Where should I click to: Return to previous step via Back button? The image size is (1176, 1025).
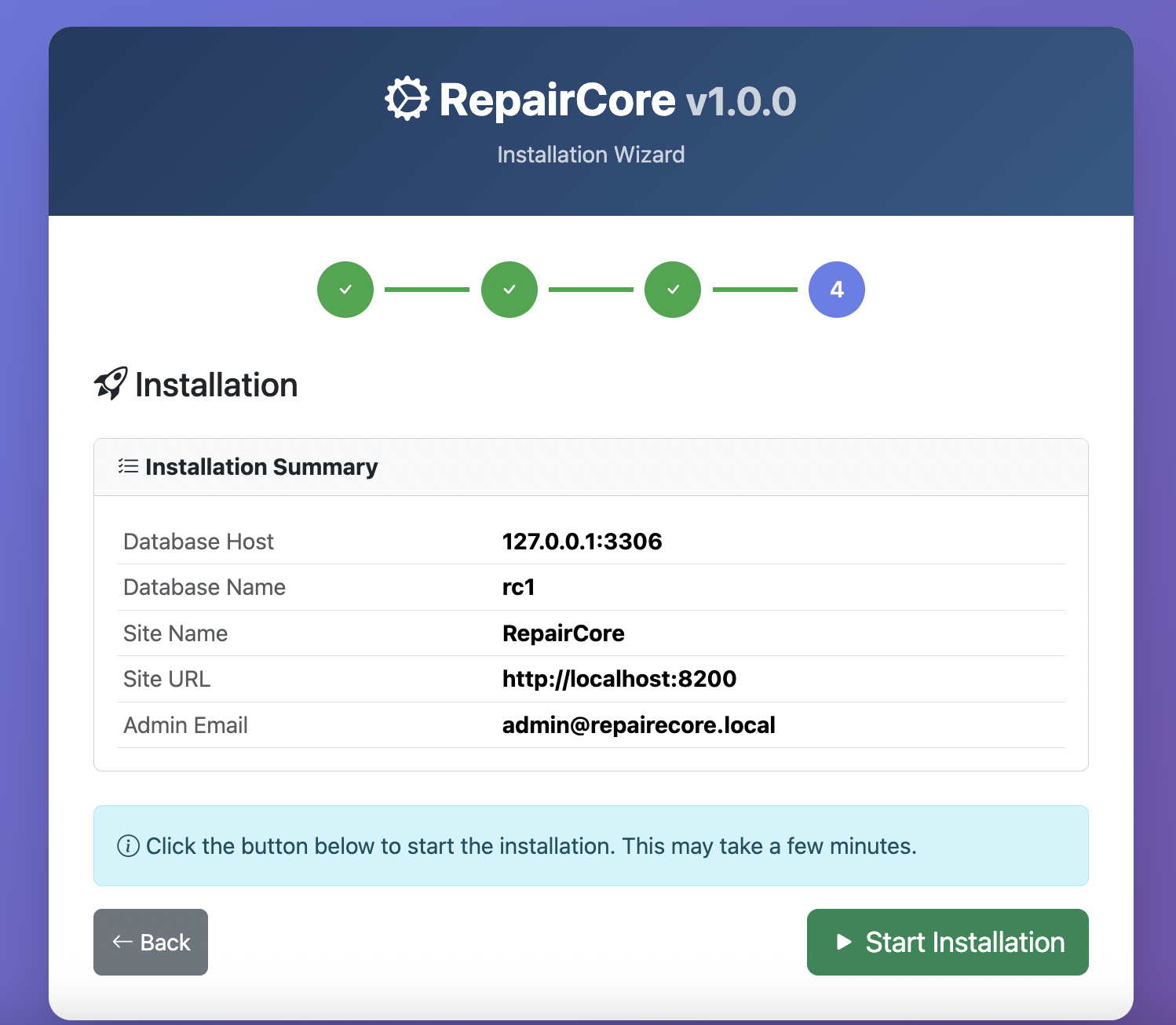pos(150,942)
